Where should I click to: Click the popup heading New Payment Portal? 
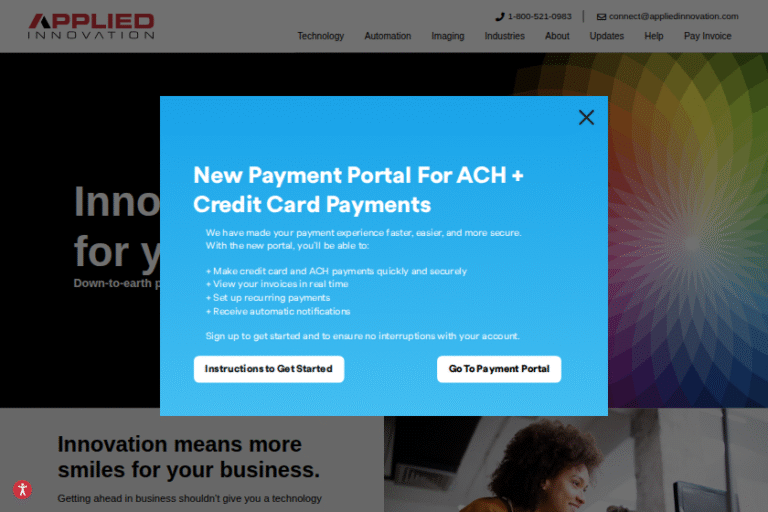(x=358, y=190)
